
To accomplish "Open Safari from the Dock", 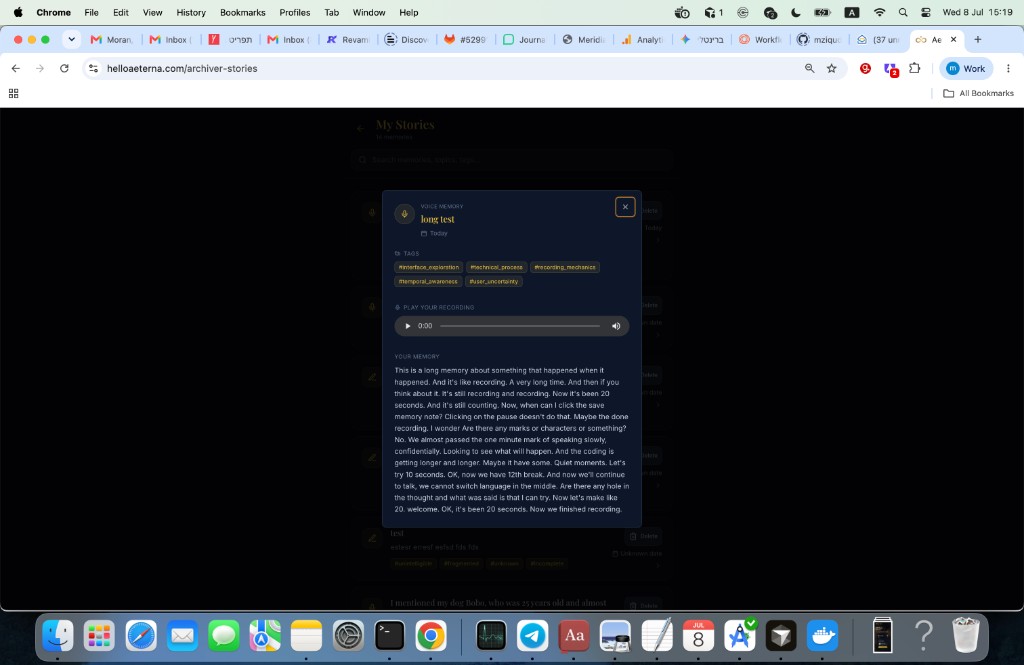I will 140,636.
